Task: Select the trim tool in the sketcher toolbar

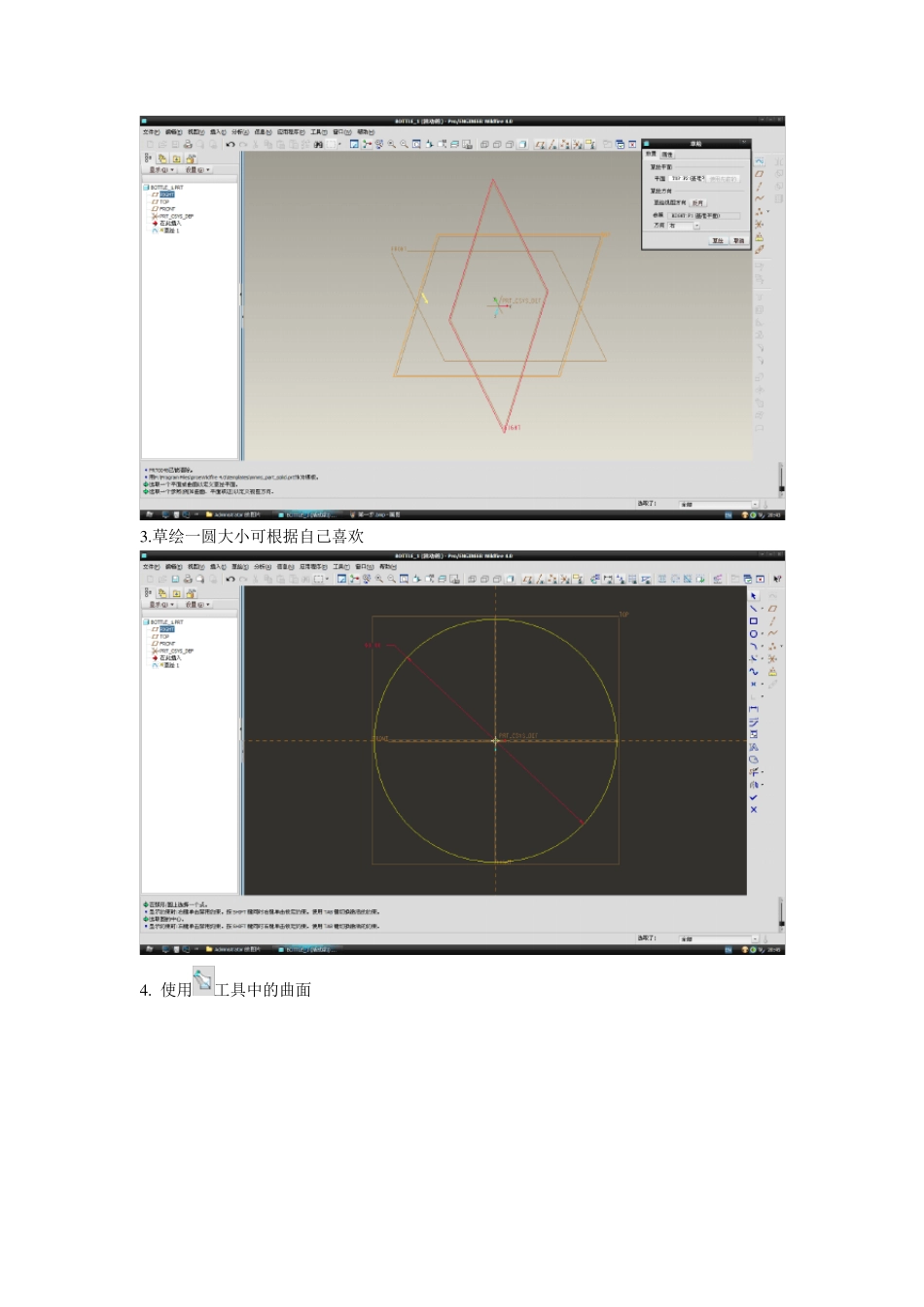Action: point(753,772)
